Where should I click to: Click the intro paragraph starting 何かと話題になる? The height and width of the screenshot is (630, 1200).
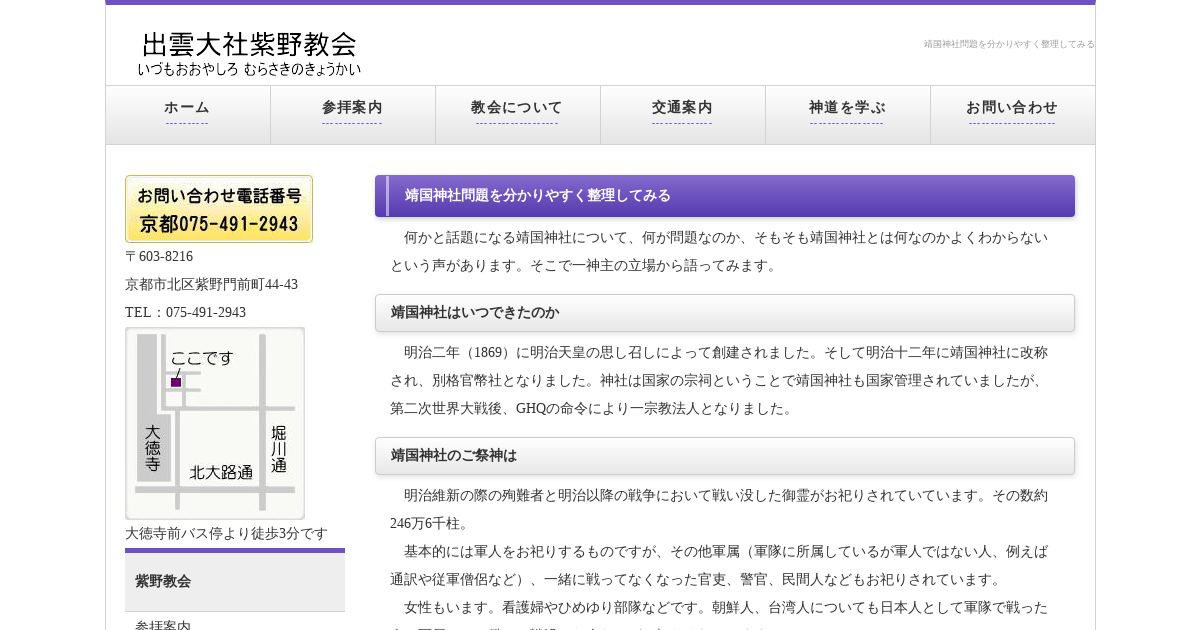(719, 252)
